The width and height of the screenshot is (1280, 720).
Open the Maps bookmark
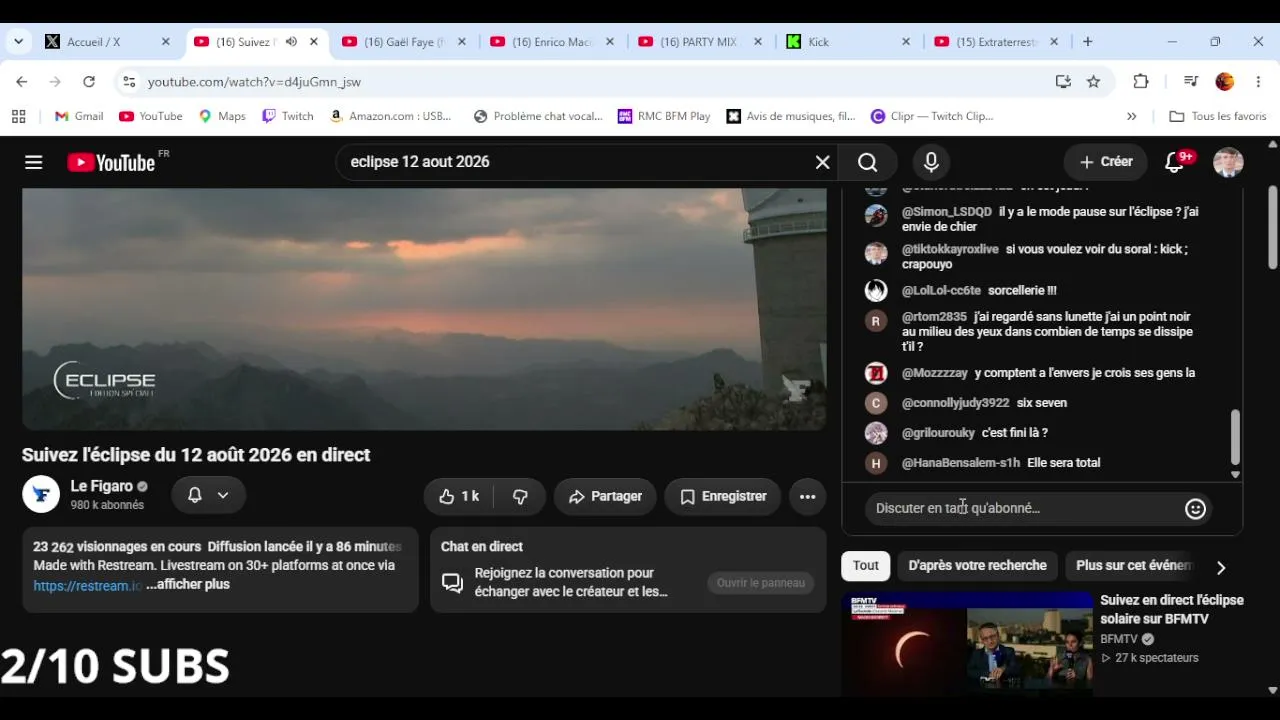[222, 116]
